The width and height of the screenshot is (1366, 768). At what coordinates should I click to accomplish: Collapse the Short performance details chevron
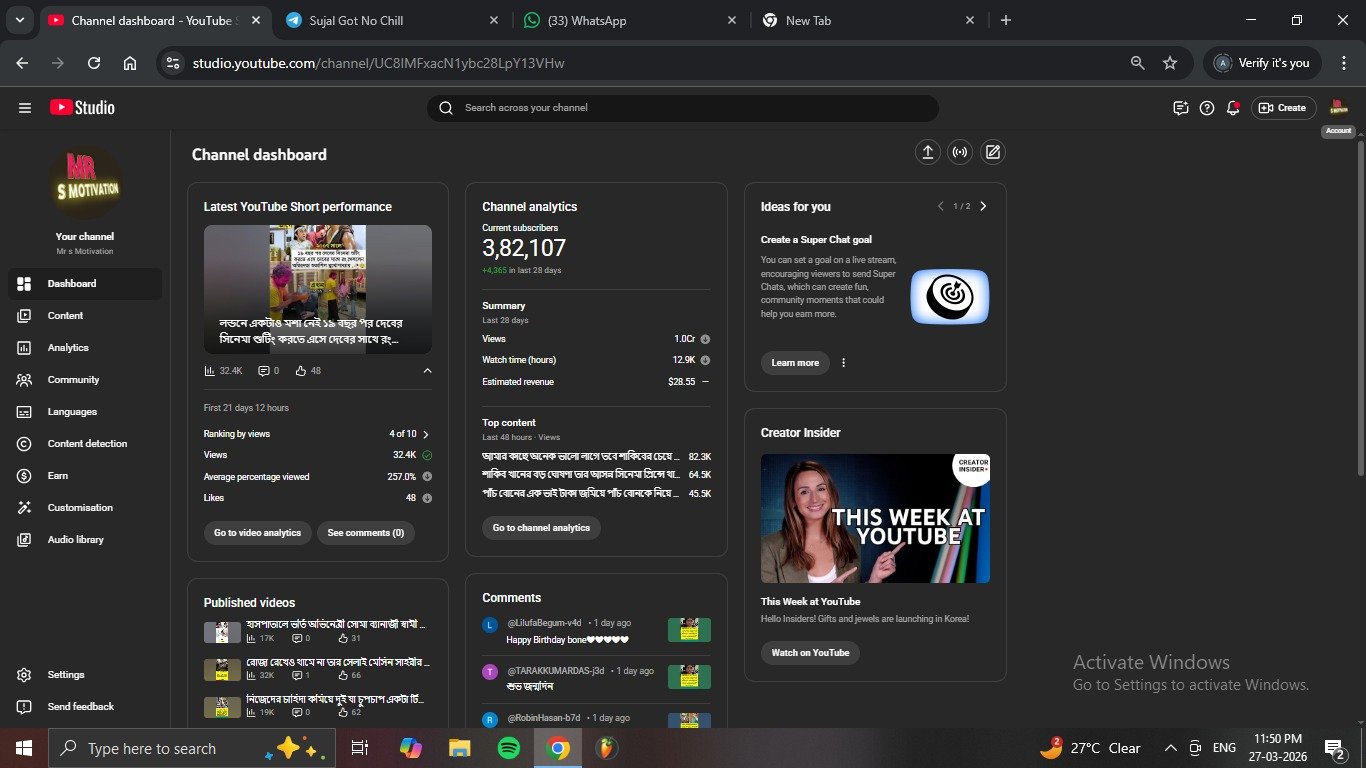427,371
